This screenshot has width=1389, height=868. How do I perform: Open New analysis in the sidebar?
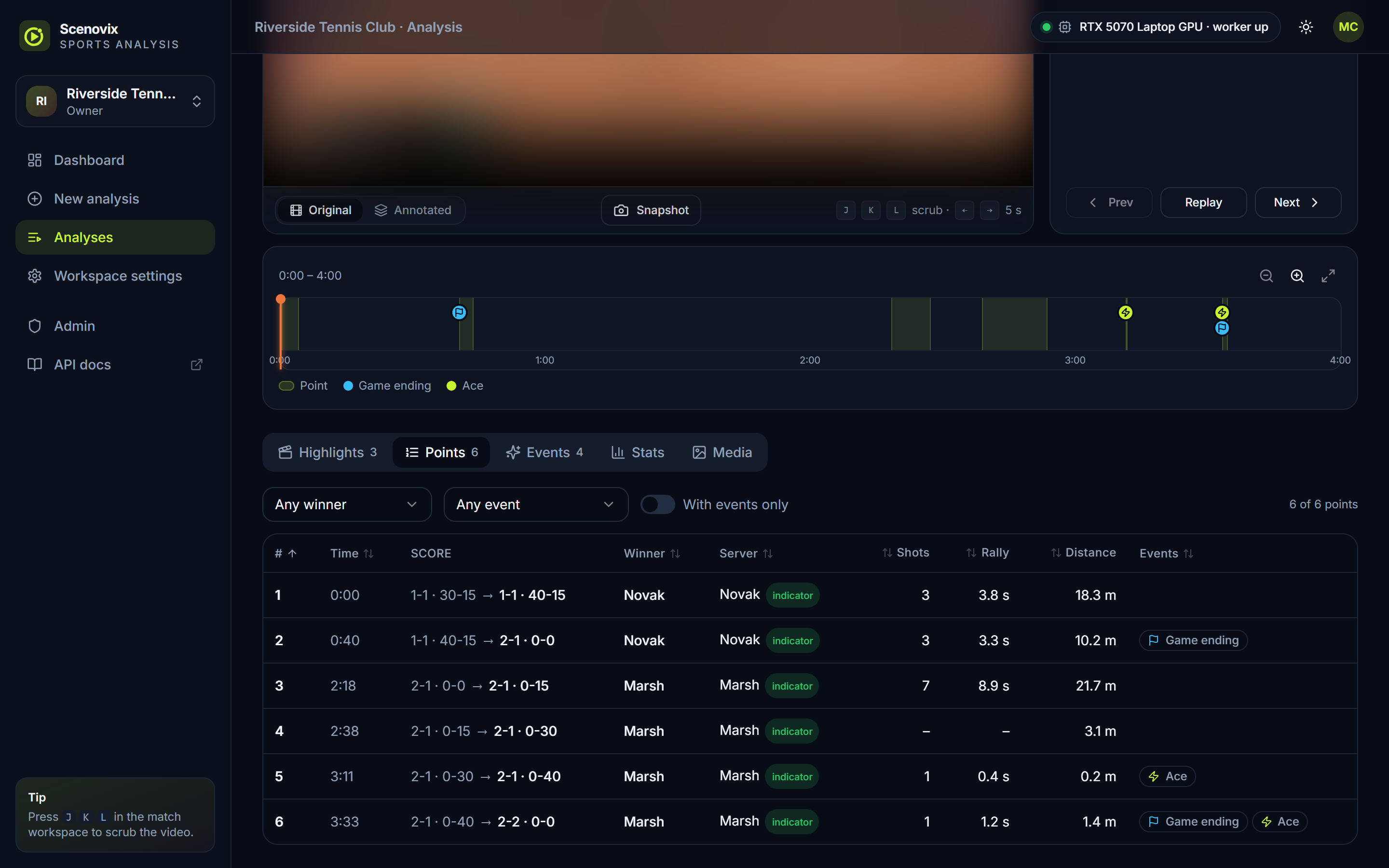(x=115, y=199)
